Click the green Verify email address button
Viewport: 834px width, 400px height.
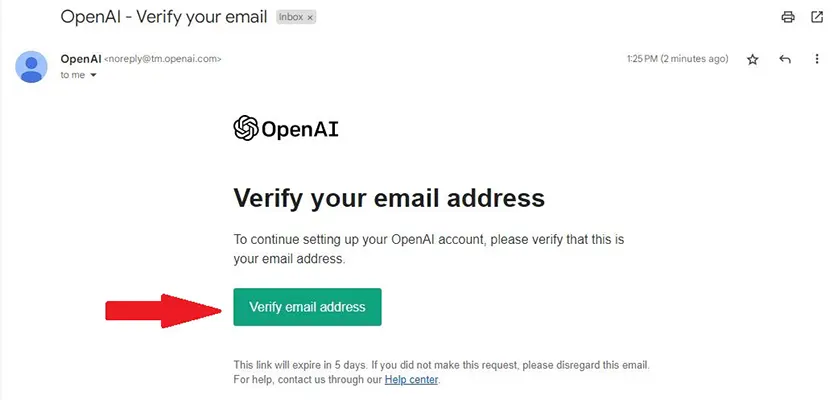307,307
